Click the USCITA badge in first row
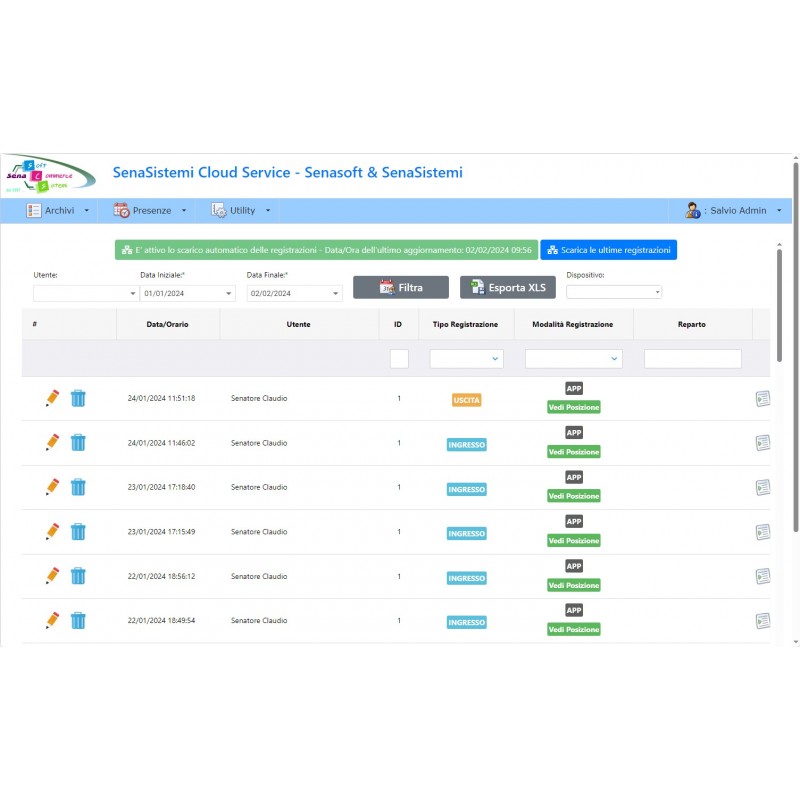The image size is (800, 800). (466, 400)
